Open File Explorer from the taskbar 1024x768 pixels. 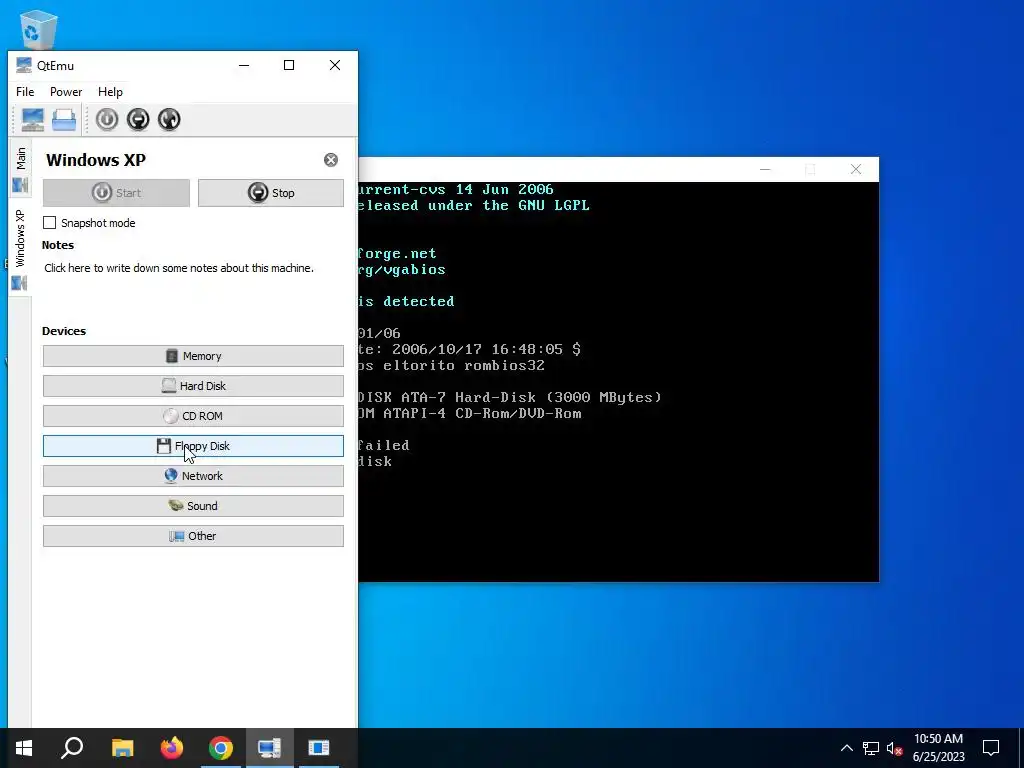click(122, 748)
